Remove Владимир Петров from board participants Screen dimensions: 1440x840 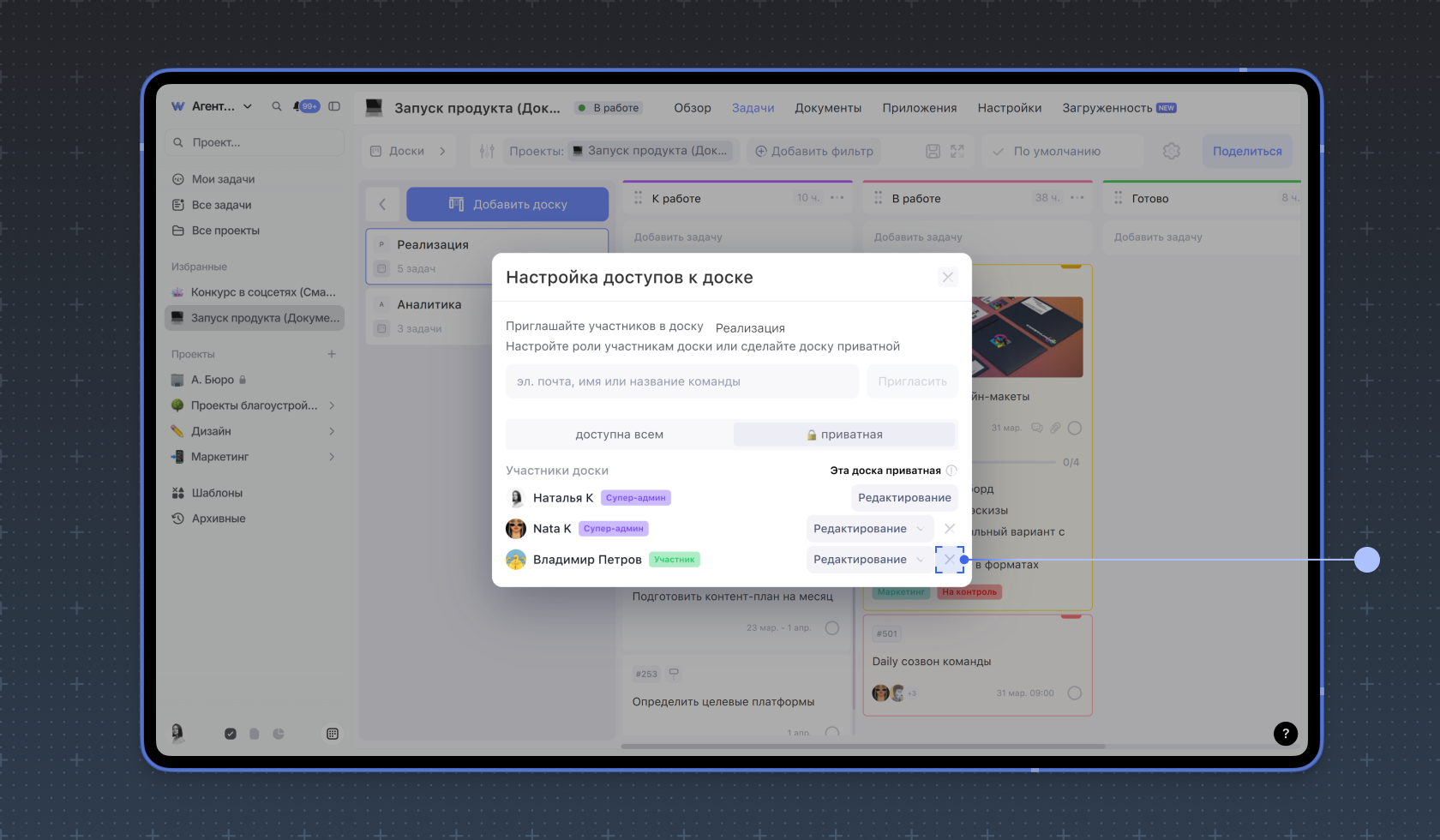[x=949, y=560]
